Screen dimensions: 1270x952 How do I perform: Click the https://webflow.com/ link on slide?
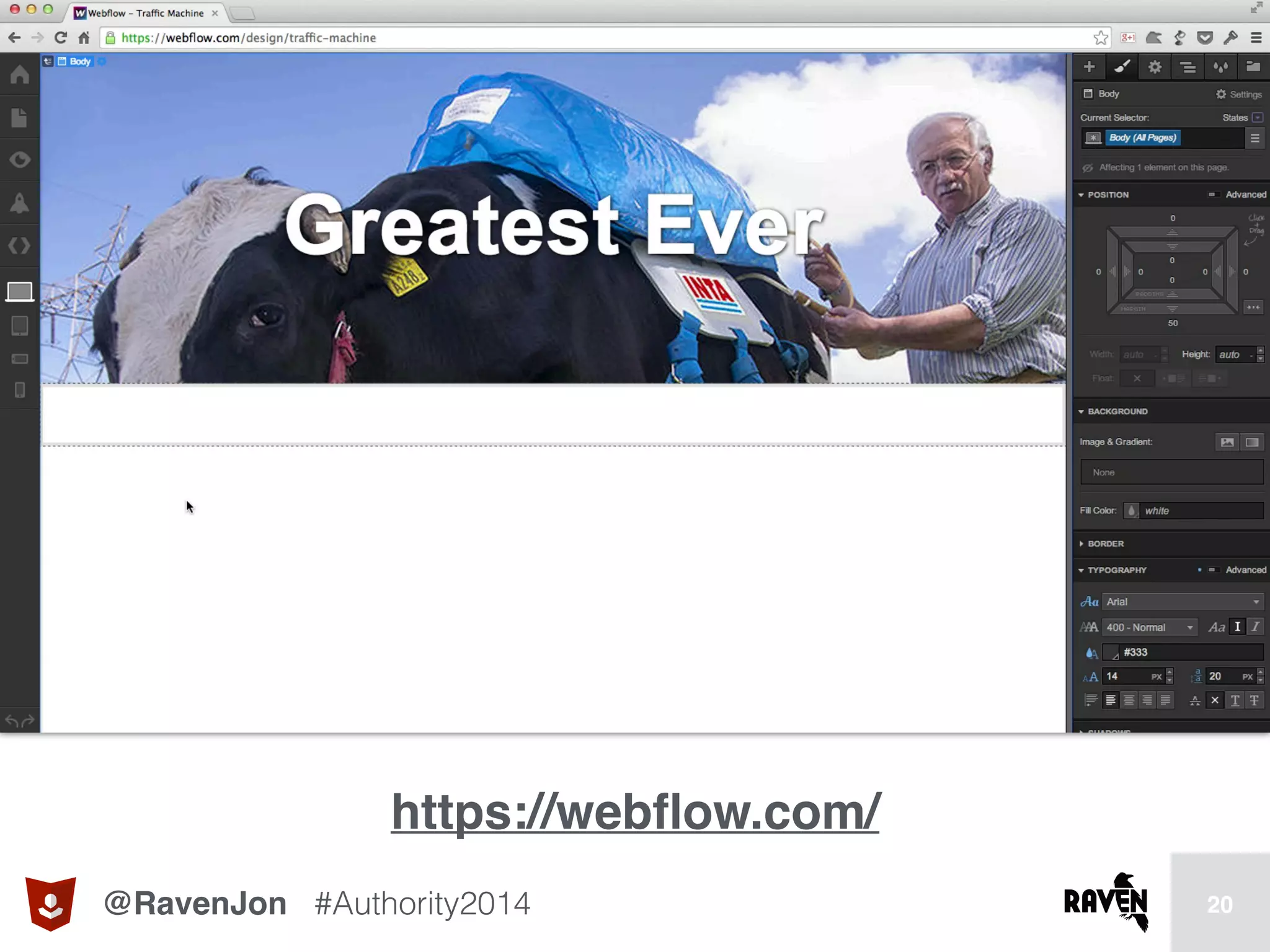tap(635, 813)
